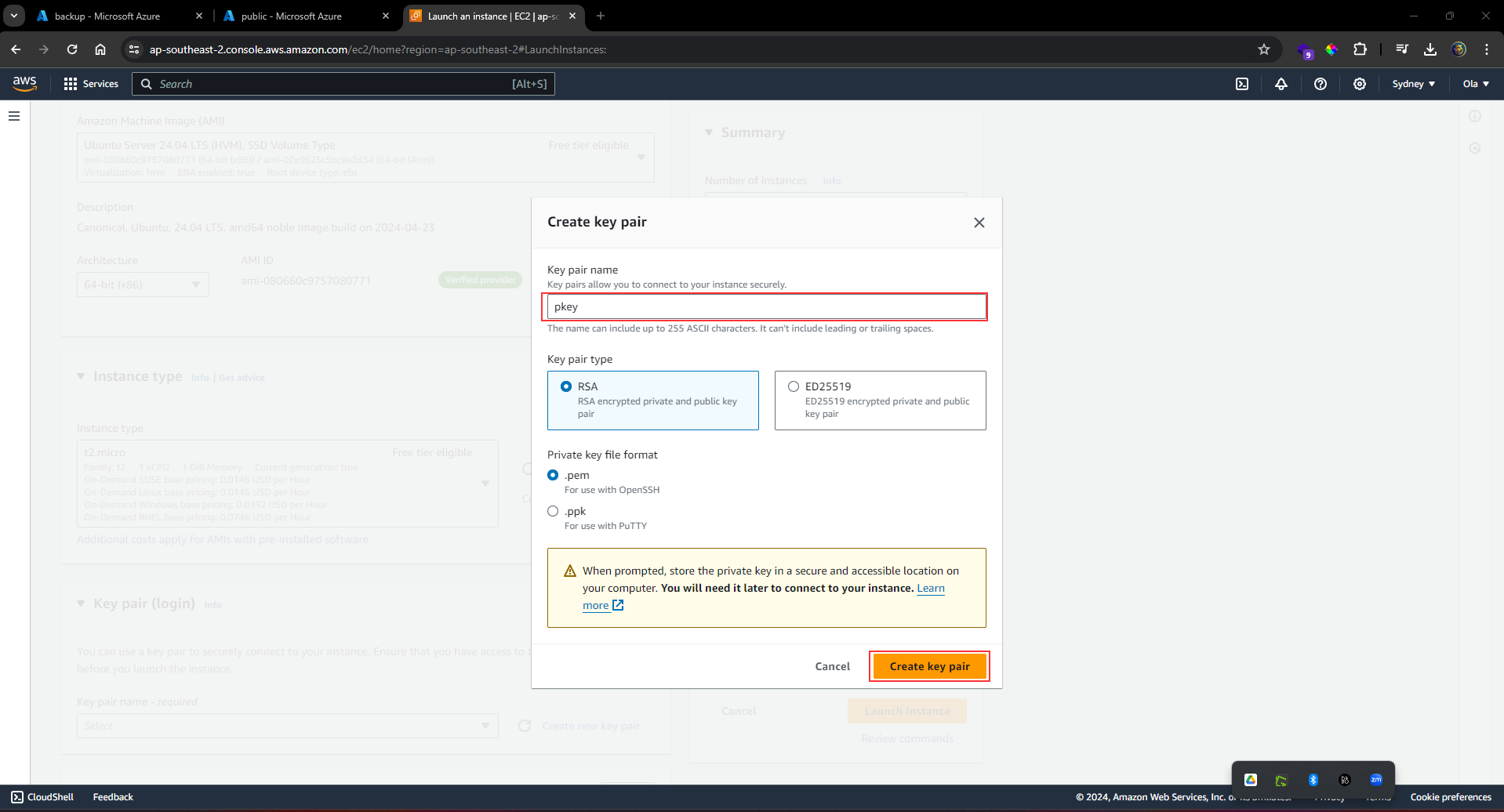Click the Create key pair button
Viewport: 1504px width, 812px height.
pyautogui.click(x=928, y=665)
